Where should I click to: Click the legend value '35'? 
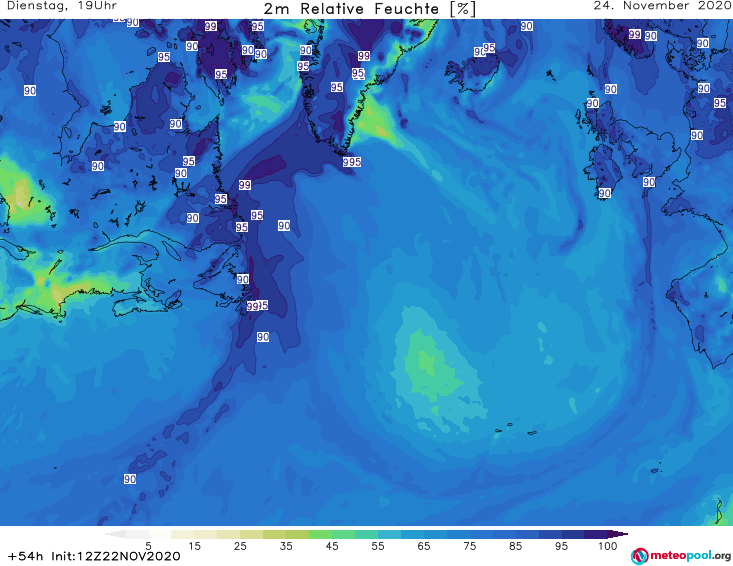pos(286,546)
